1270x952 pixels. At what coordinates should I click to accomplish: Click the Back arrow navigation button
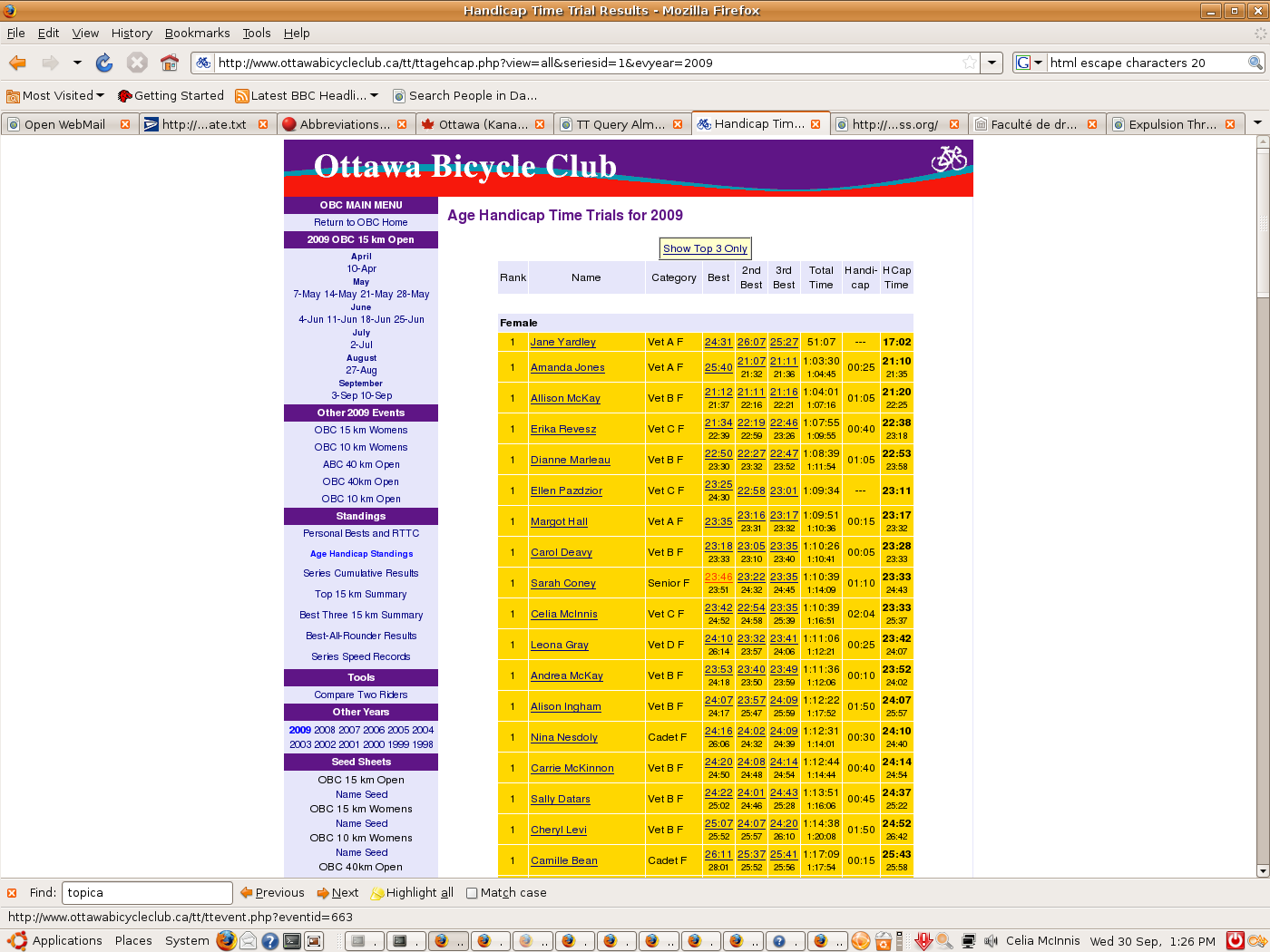click(x=18, y=63)
